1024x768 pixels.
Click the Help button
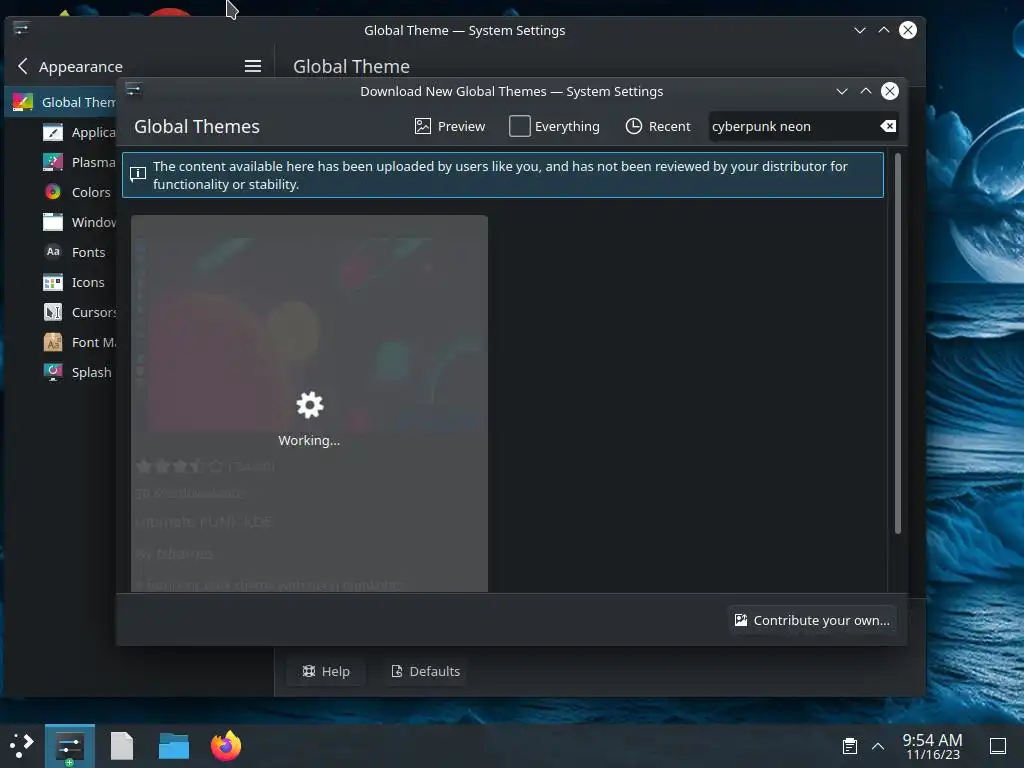(326, 671)
